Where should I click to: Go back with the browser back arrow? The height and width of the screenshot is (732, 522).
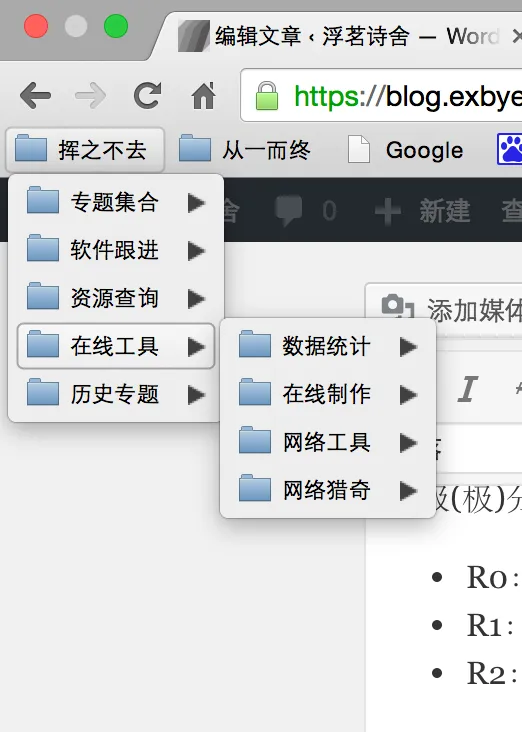click(35, 95)
